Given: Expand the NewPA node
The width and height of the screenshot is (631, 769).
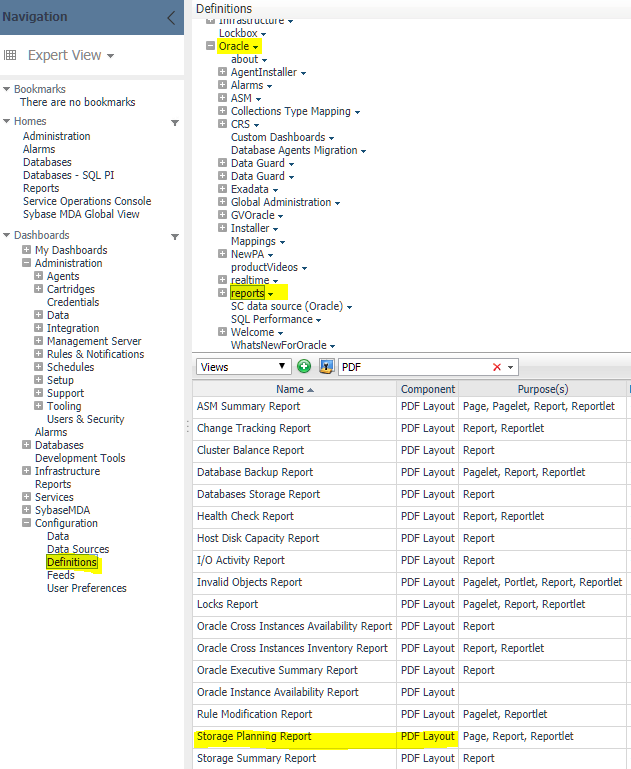Looking at the screenshot, I should pos(222,254).
